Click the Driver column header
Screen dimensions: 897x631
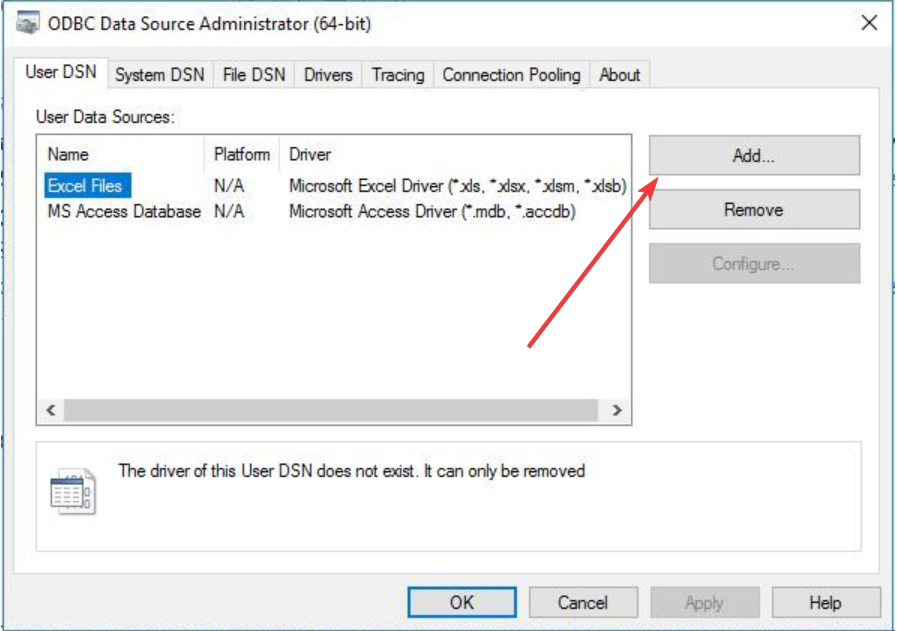point(310,155)
